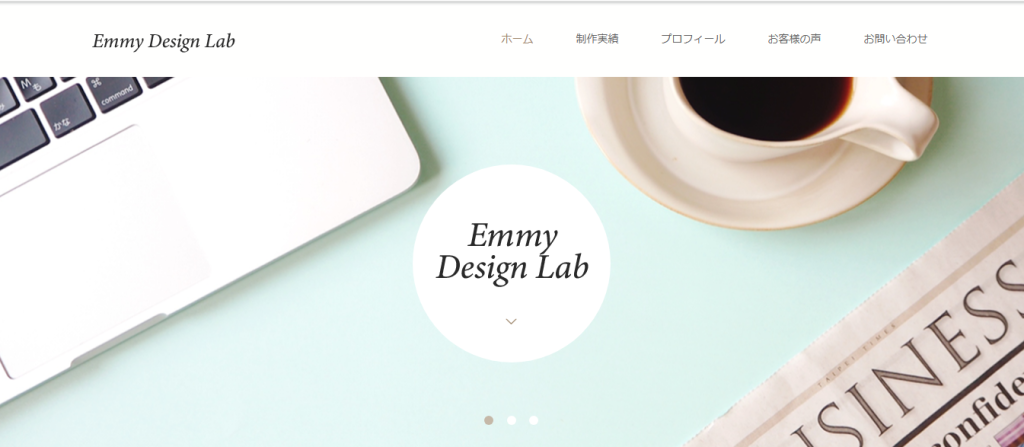Click the Emmy Design Lab circle title text
1024x447 pixels.
(512, 253)
